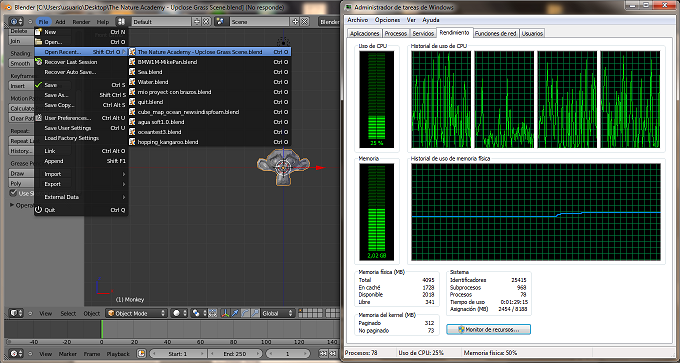
Task: Collapse menus toggle in Timeline header
Action: [x=30, y=354]
